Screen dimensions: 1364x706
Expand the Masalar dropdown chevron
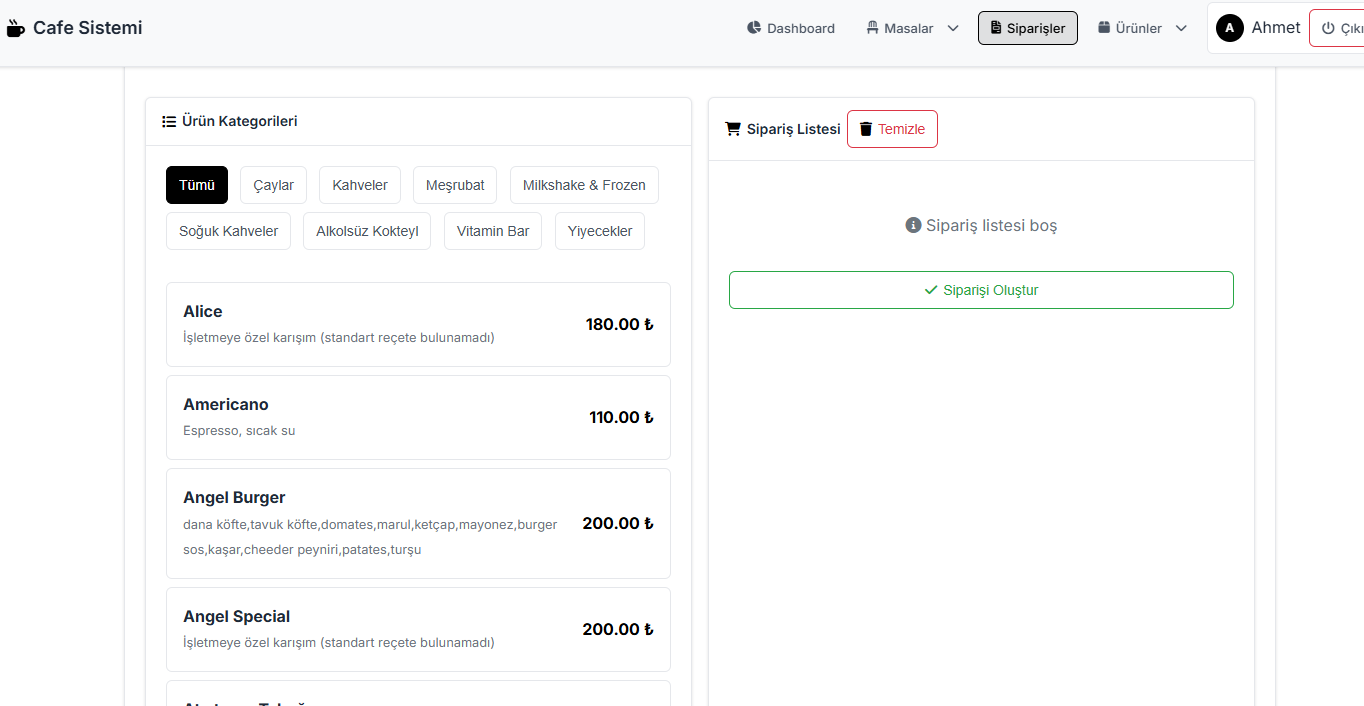(953, 29)
